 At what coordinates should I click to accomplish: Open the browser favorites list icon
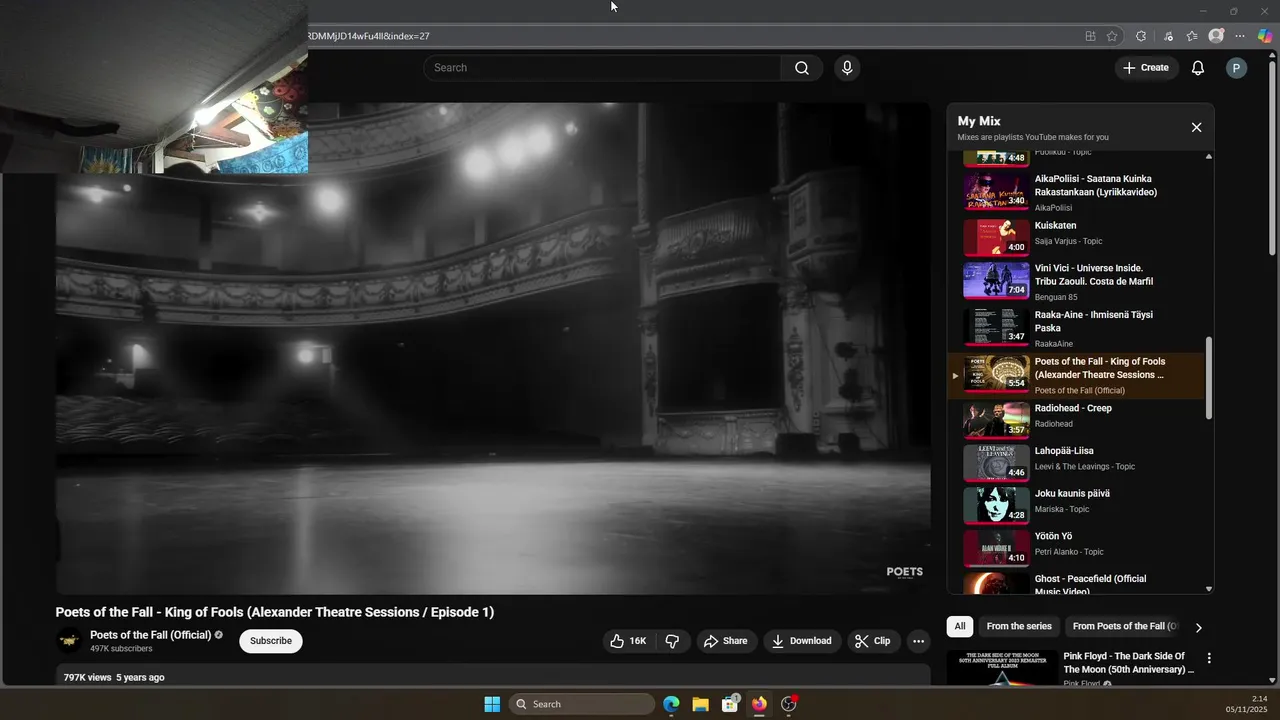tap(1192, 36)
